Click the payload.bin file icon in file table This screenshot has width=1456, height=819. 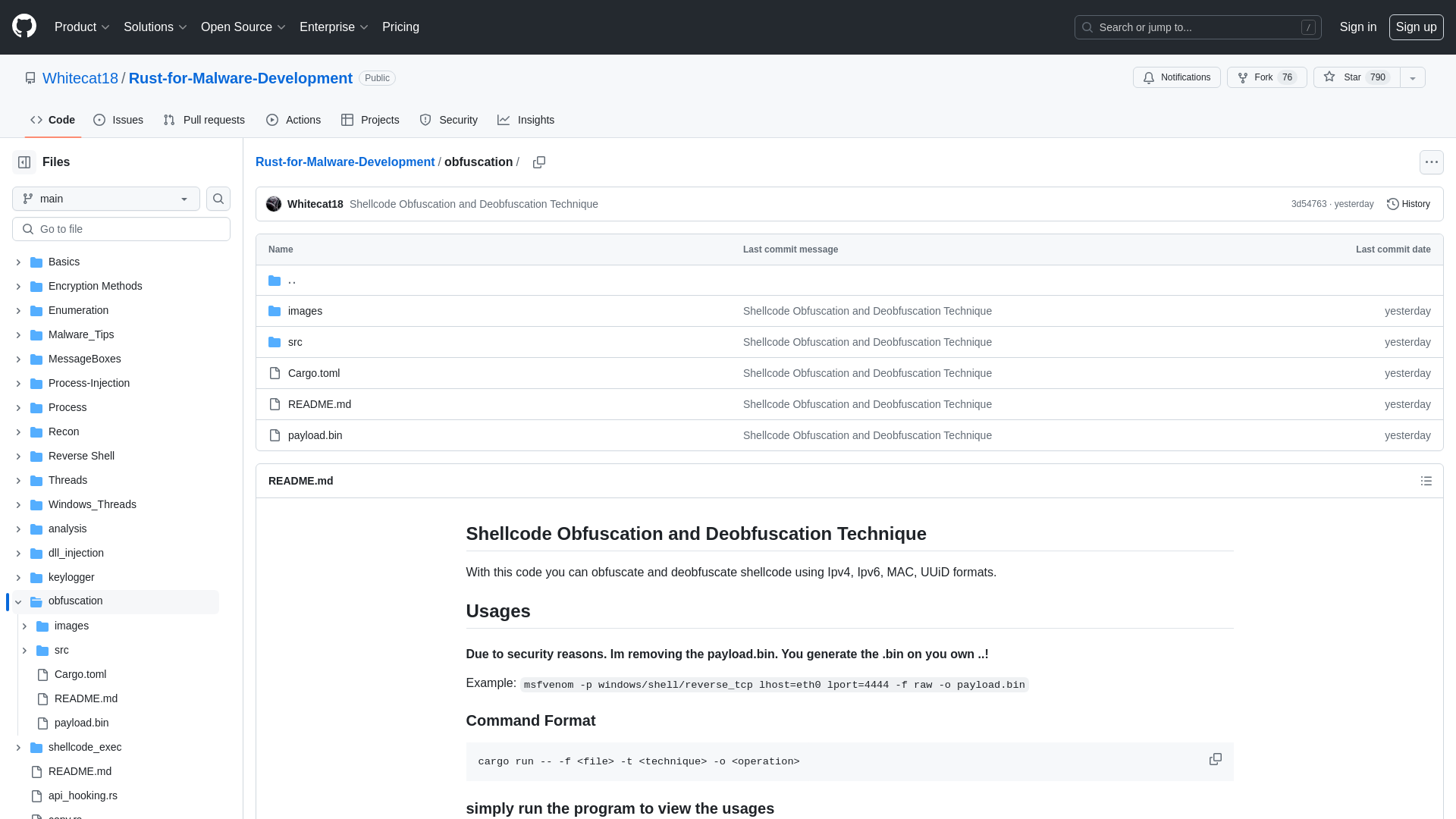[x=275, y=435]
